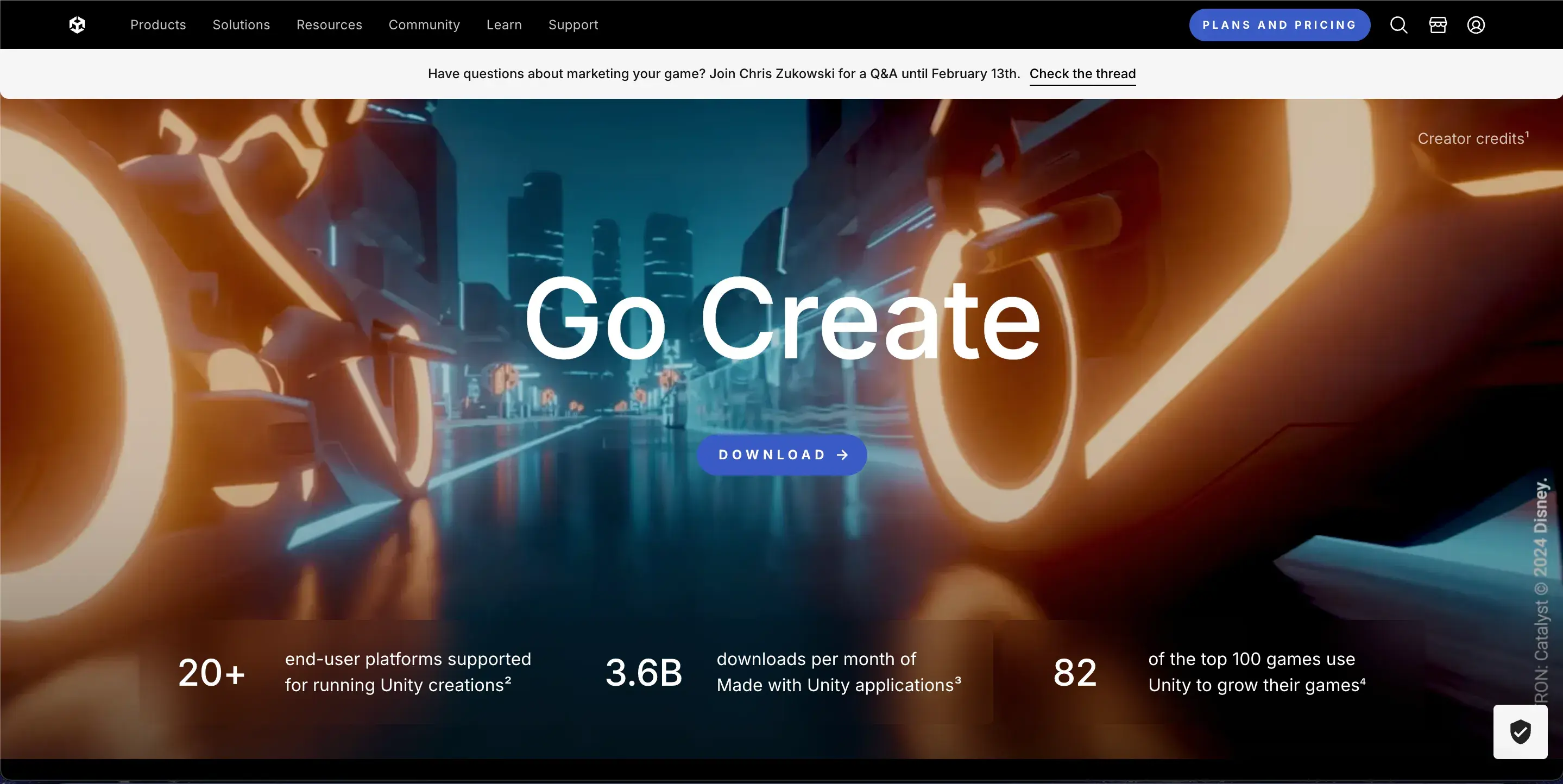Click the arrow inside the Download button
The height and width of the screenshot is (784, 1563).
842,454
